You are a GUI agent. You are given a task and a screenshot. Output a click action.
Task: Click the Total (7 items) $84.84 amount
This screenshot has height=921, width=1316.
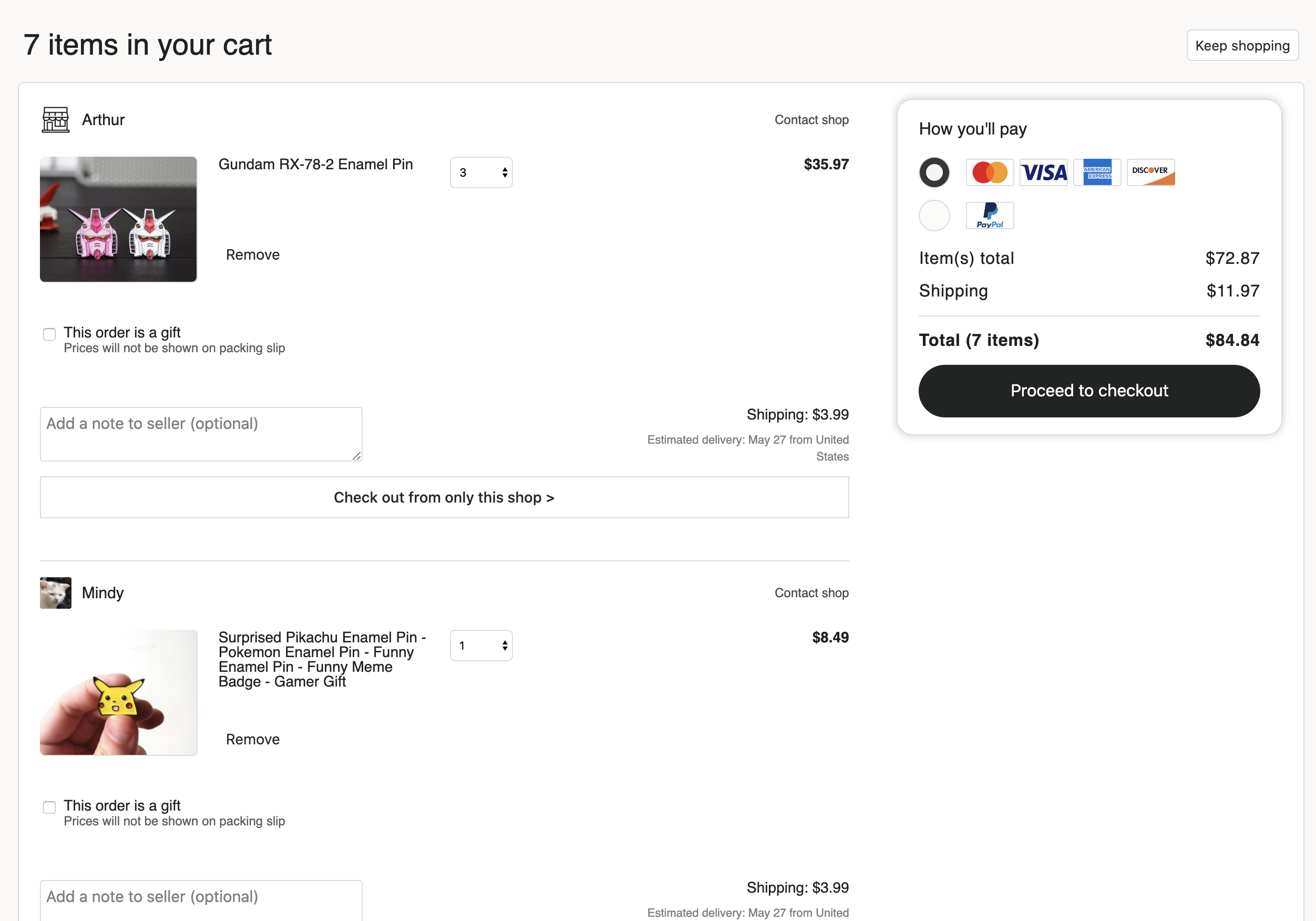pyautogui.click(x=1232, y=340)
